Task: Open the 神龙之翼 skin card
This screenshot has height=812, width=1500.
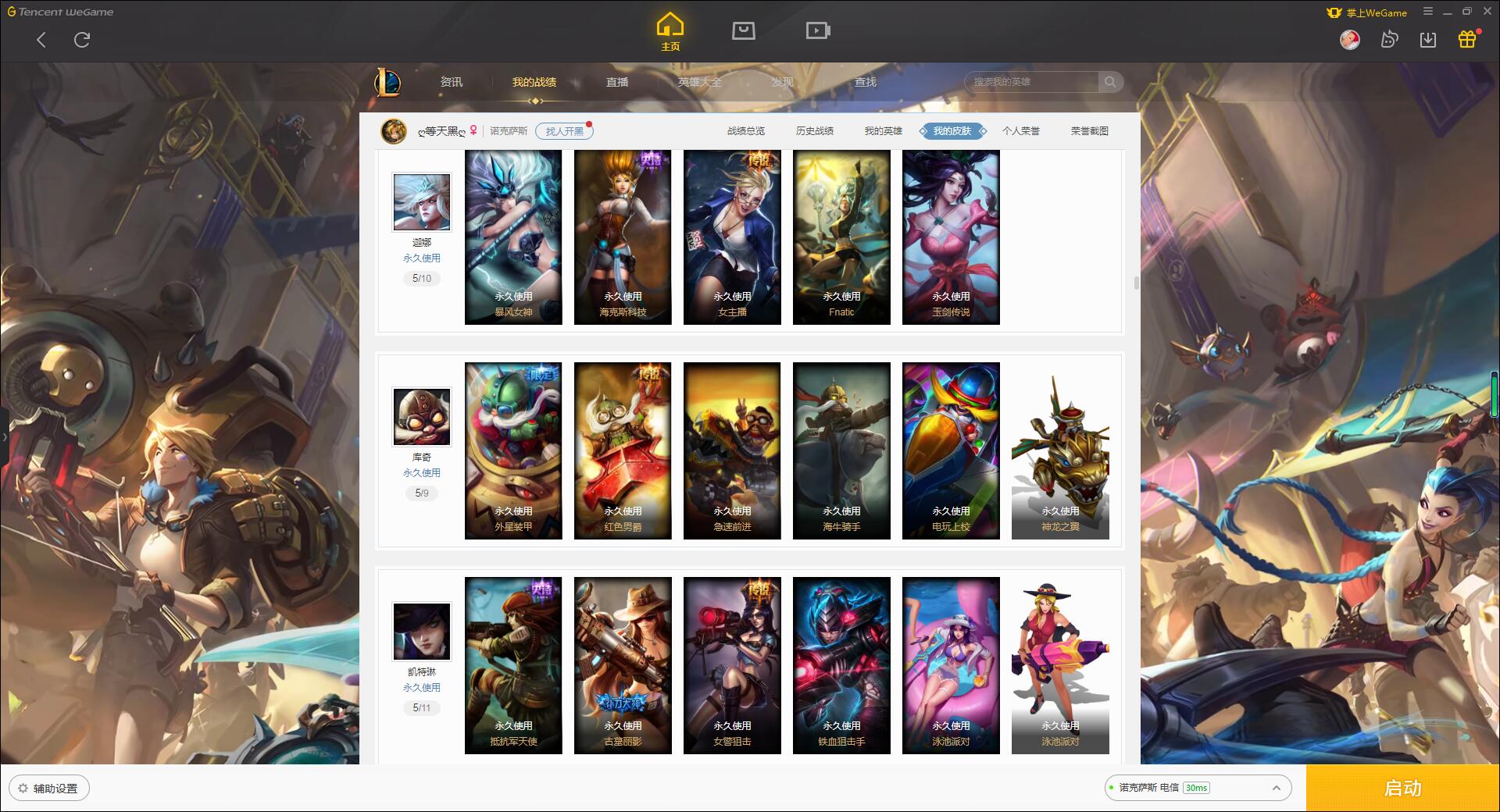Action: [1060, 451]
